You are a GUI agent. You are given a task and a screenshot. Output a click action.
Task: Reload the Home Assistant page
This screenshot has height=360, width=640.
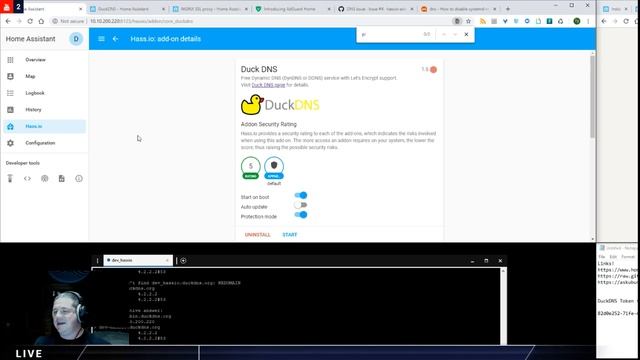click(30, 21)
